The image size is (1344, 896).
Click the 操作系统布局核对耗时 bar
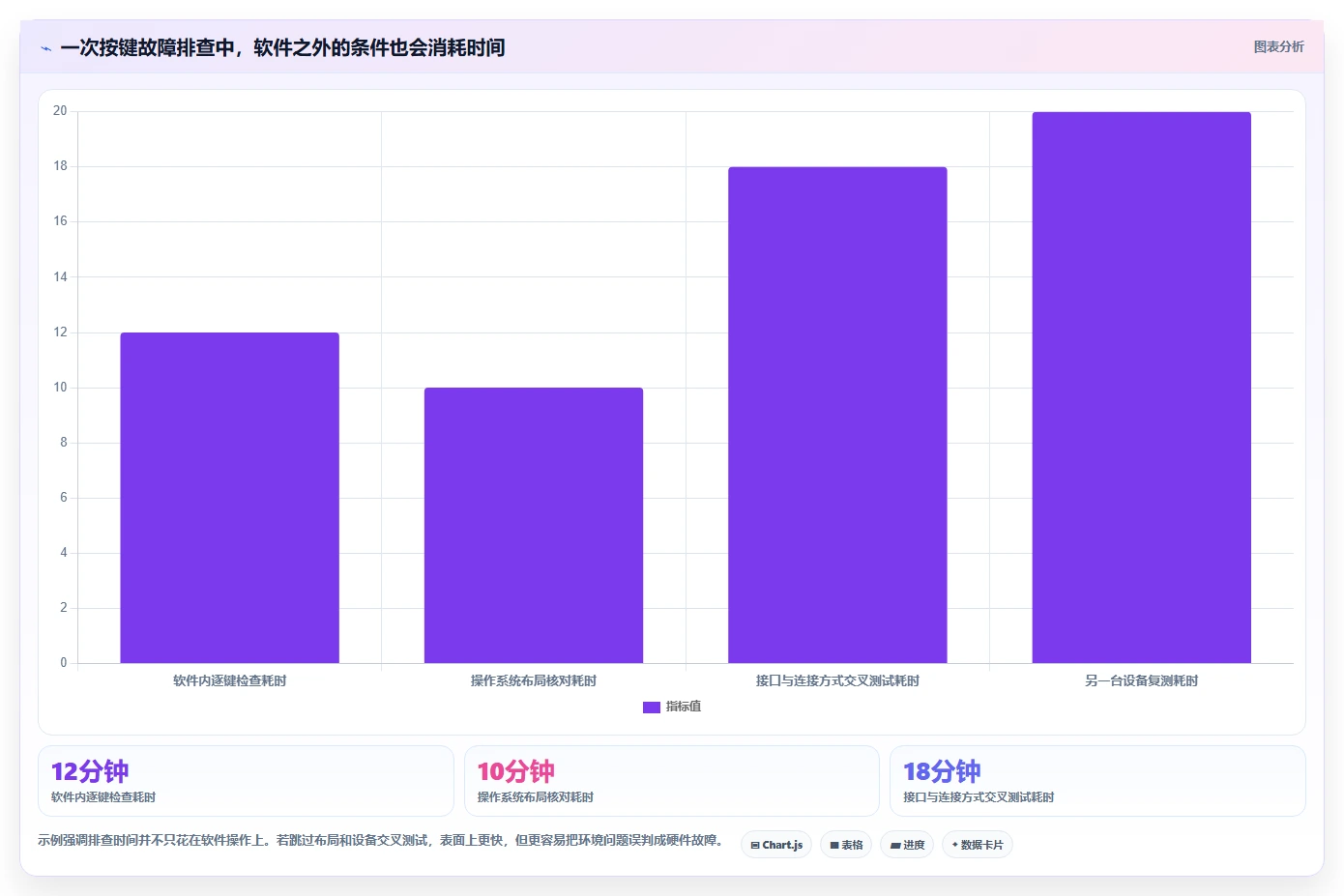point(534,525)
